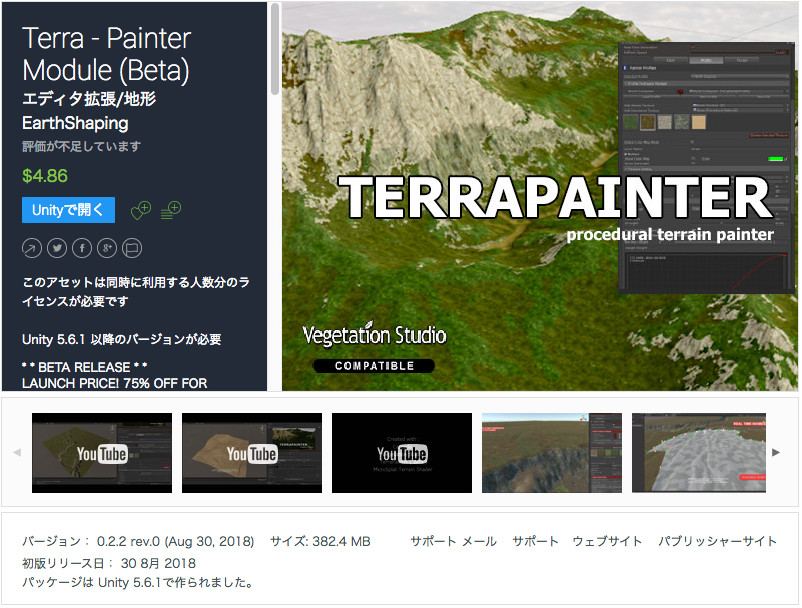Select the grey real time biomes thumbnail
The width and height of the screenshot is (802, 608).
(x=699, y=453)
